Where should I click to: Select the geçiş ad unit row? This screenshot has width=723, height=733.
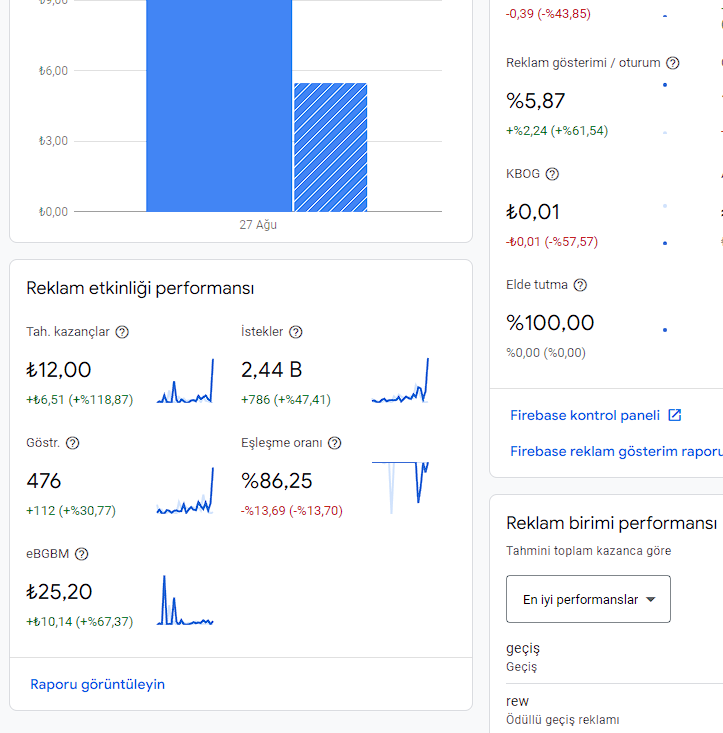click(x=615, y=657)
